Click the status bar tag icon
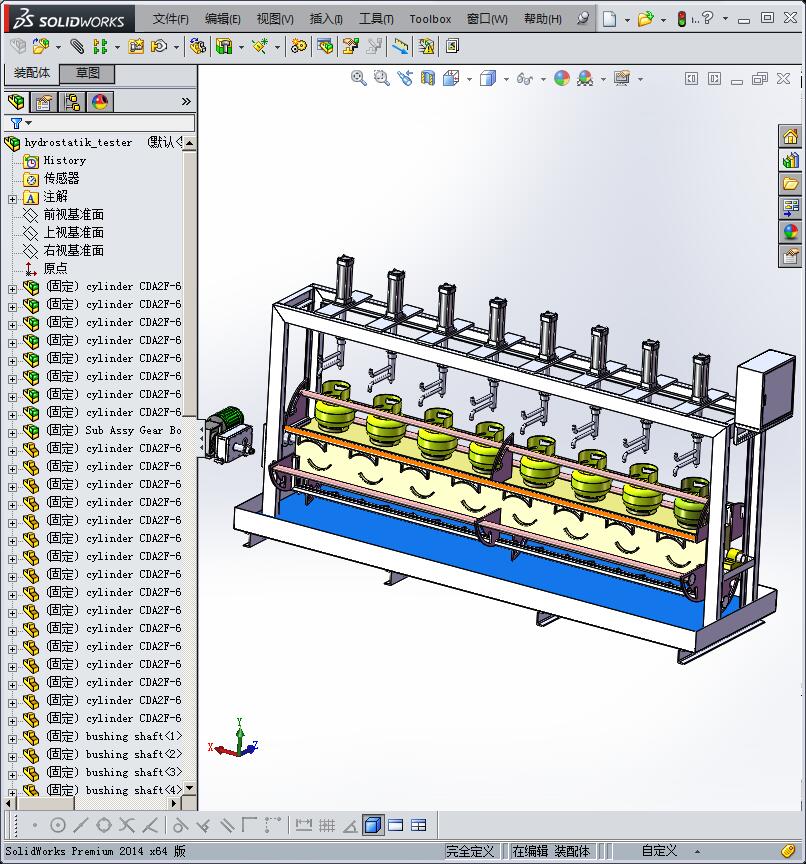This screenshot has height=864, width=806. coord(788,851)
